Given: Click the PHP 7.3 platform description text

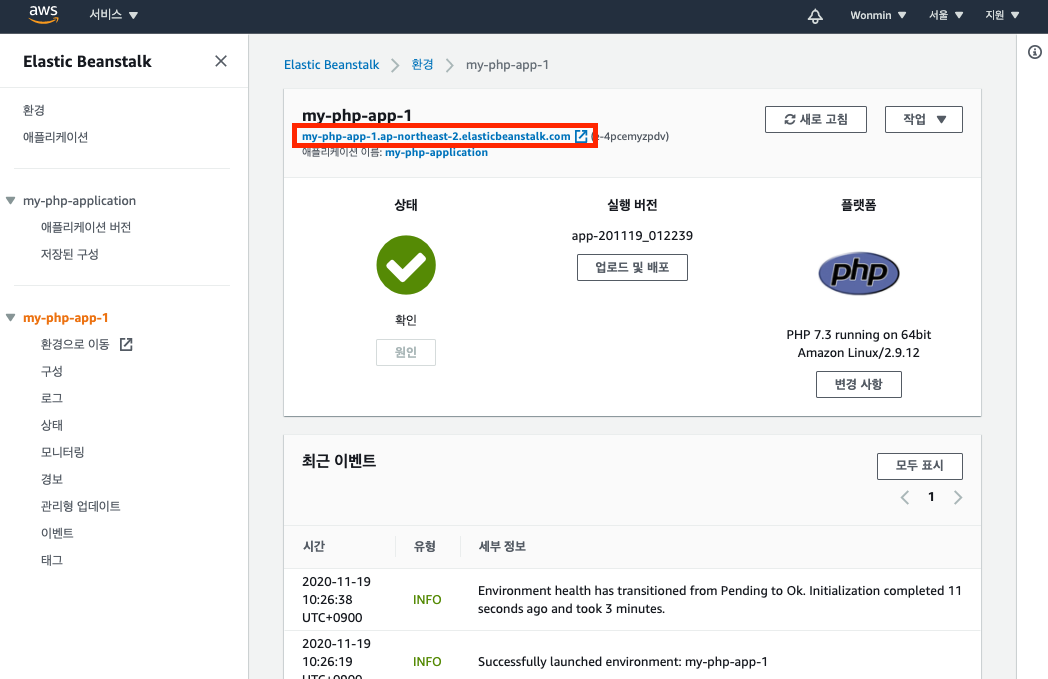Looking at the screenshot, I should [858, 344].
